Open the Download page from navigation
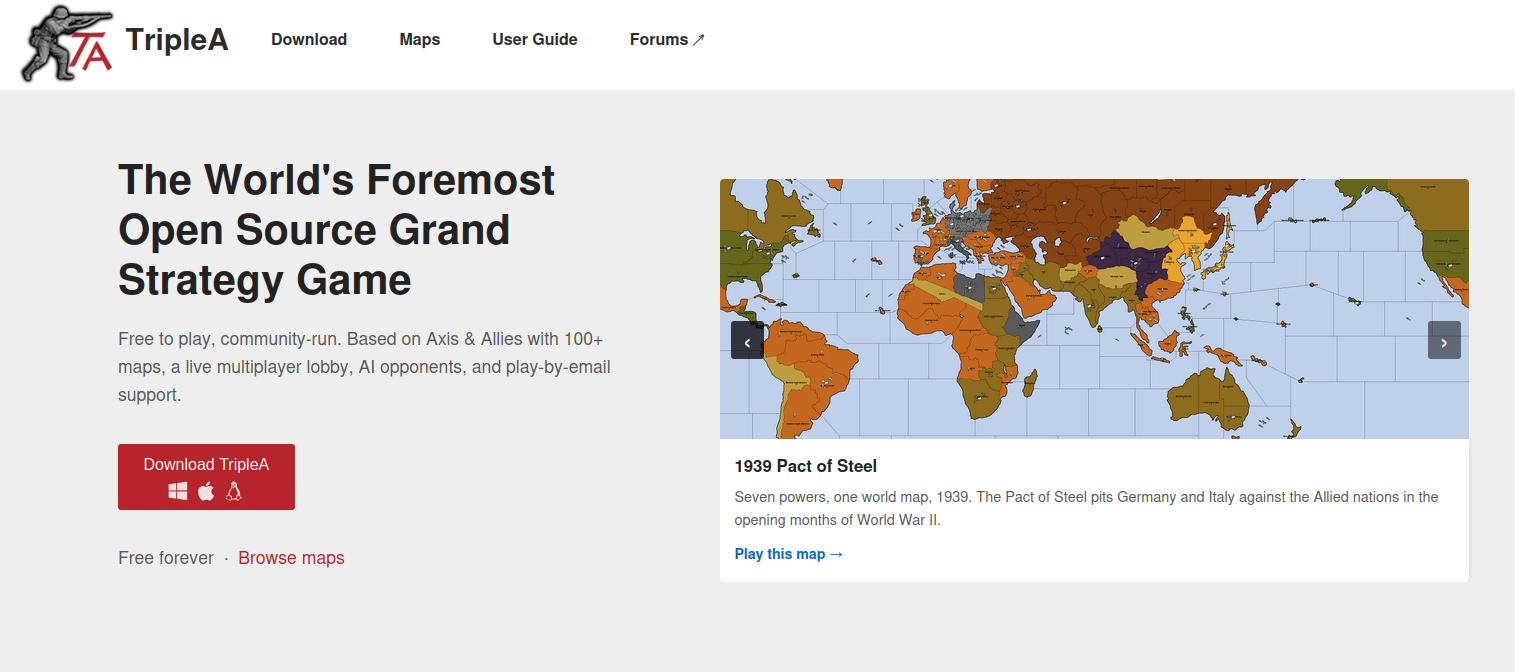1515x672 pixels. (x=309, y=40)
